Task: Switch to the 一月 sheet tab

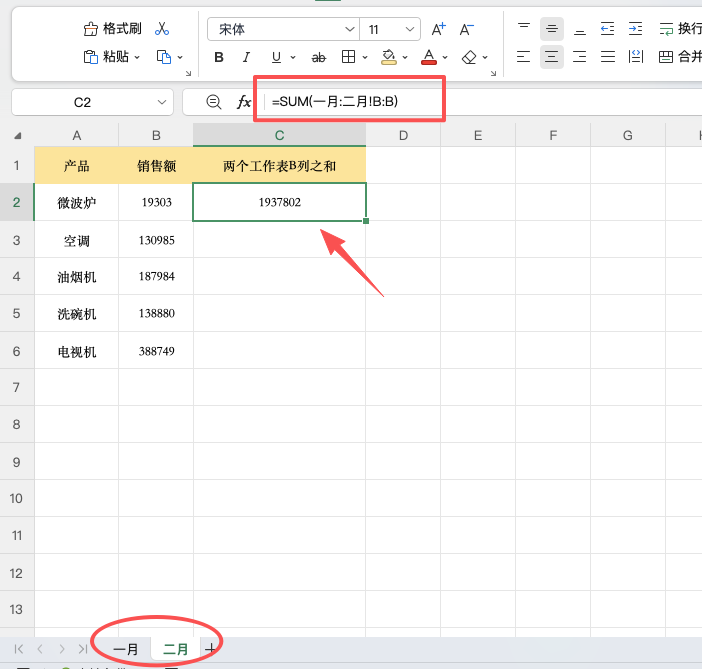Action: 126,649
